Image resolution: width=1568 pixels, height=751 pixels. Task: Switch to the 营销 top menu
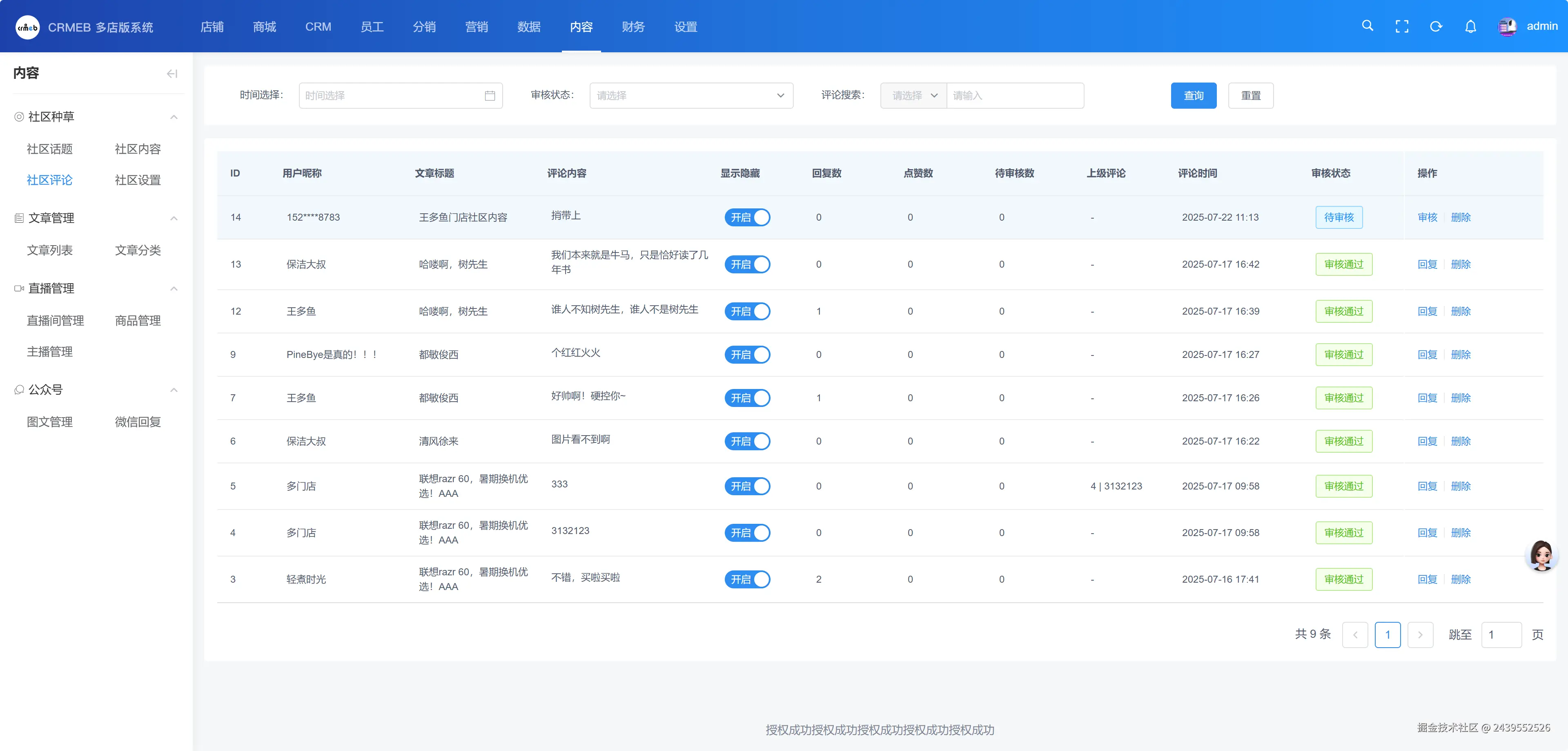476,27
